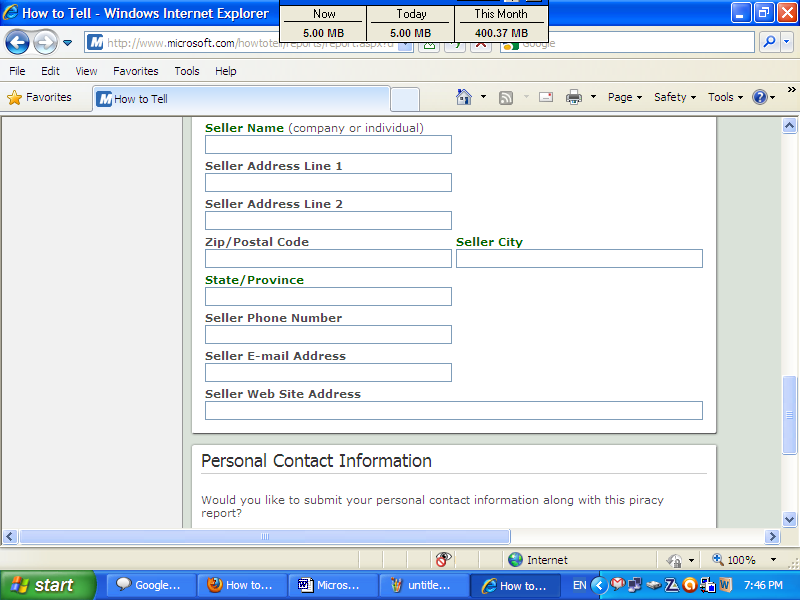Click the EN language indicator
Screen dimensions: 800x600
click(580, 585)
